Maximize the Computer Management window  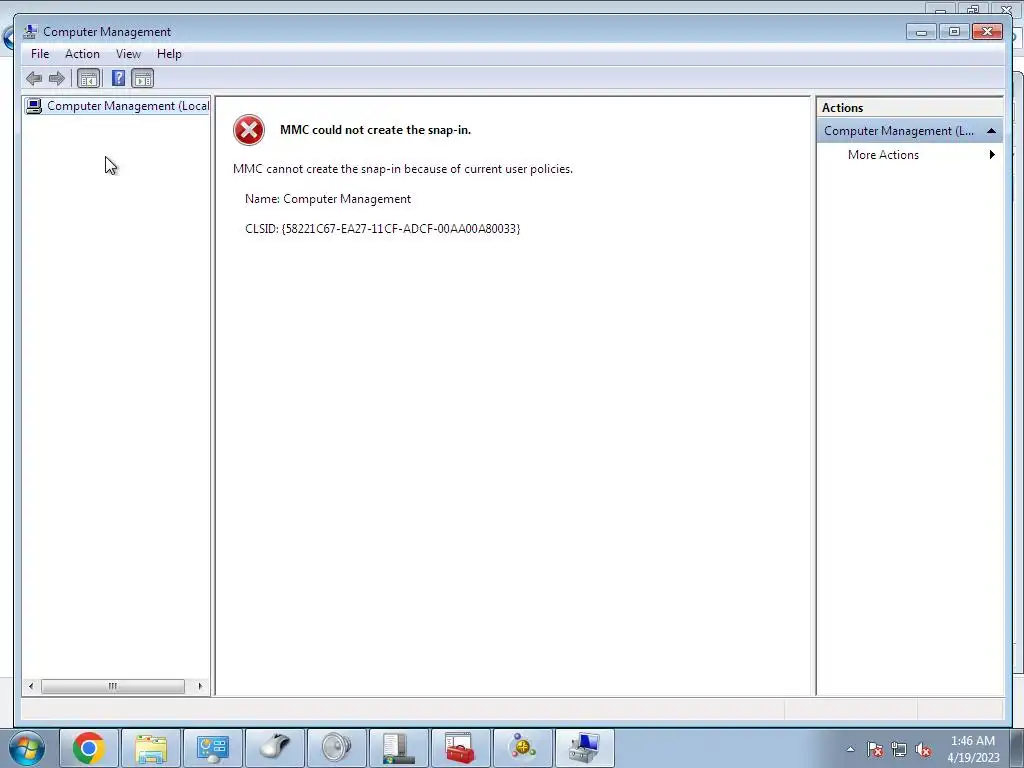(954, 31)
